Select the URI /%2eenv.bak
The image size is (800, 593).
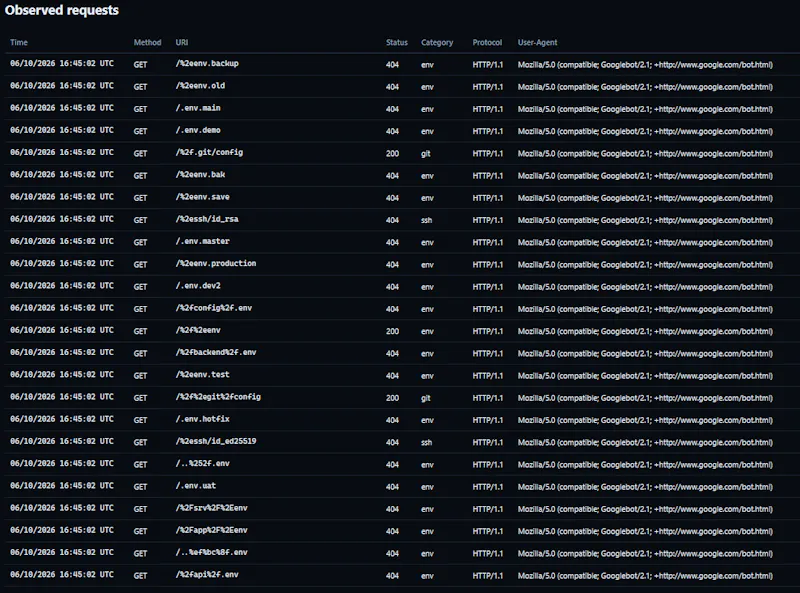point(200,175)
